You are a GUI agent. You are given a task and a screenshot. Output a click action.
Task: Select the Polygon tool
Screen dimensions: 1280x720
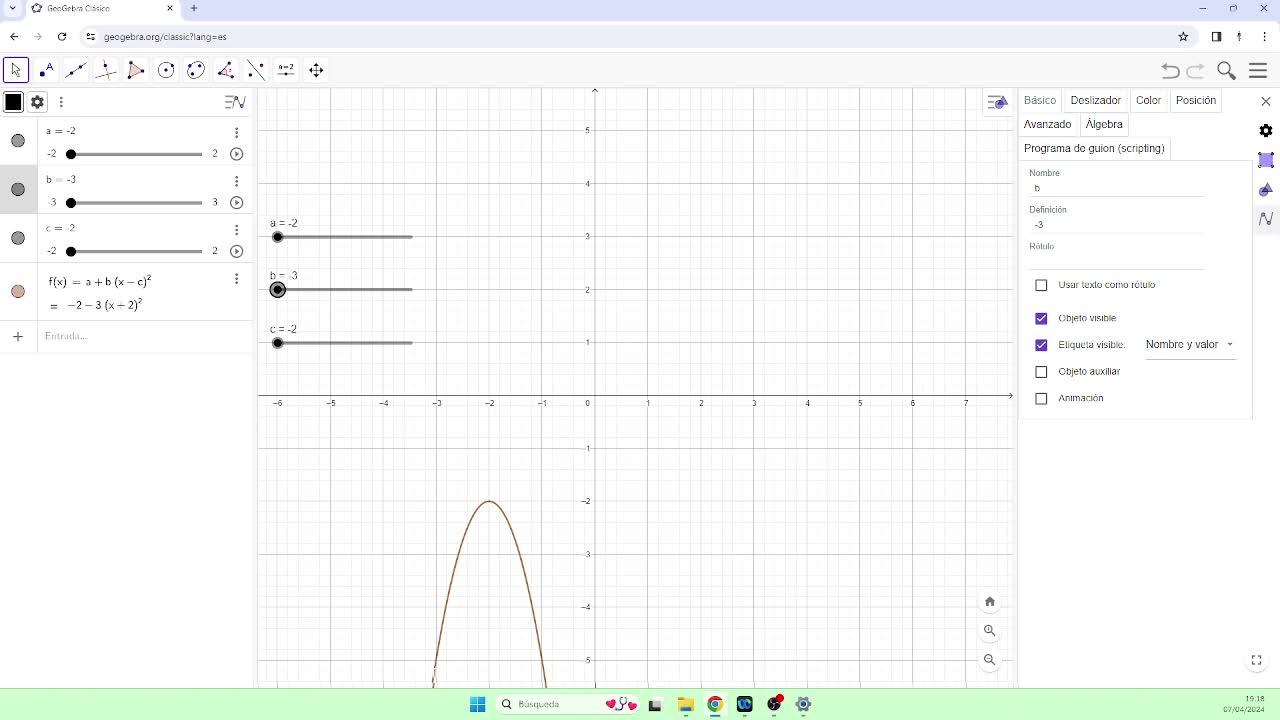(x=136, y=70)
